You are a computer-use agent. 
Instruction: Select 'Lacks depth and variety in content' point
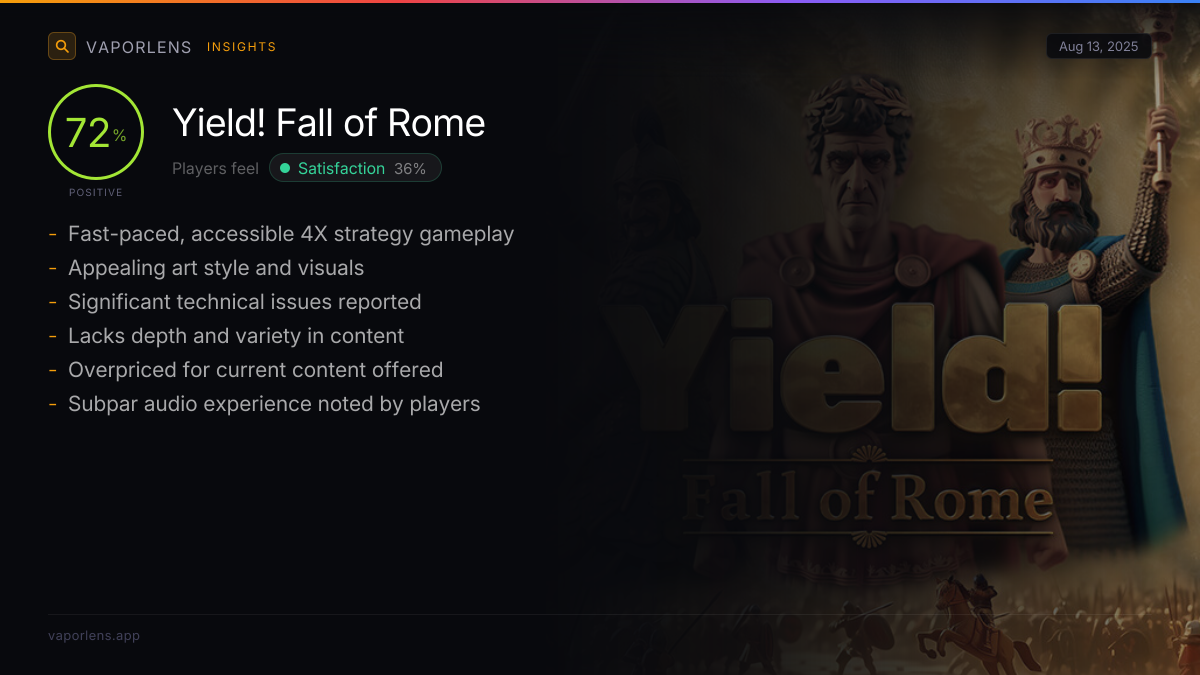[236, 336]
